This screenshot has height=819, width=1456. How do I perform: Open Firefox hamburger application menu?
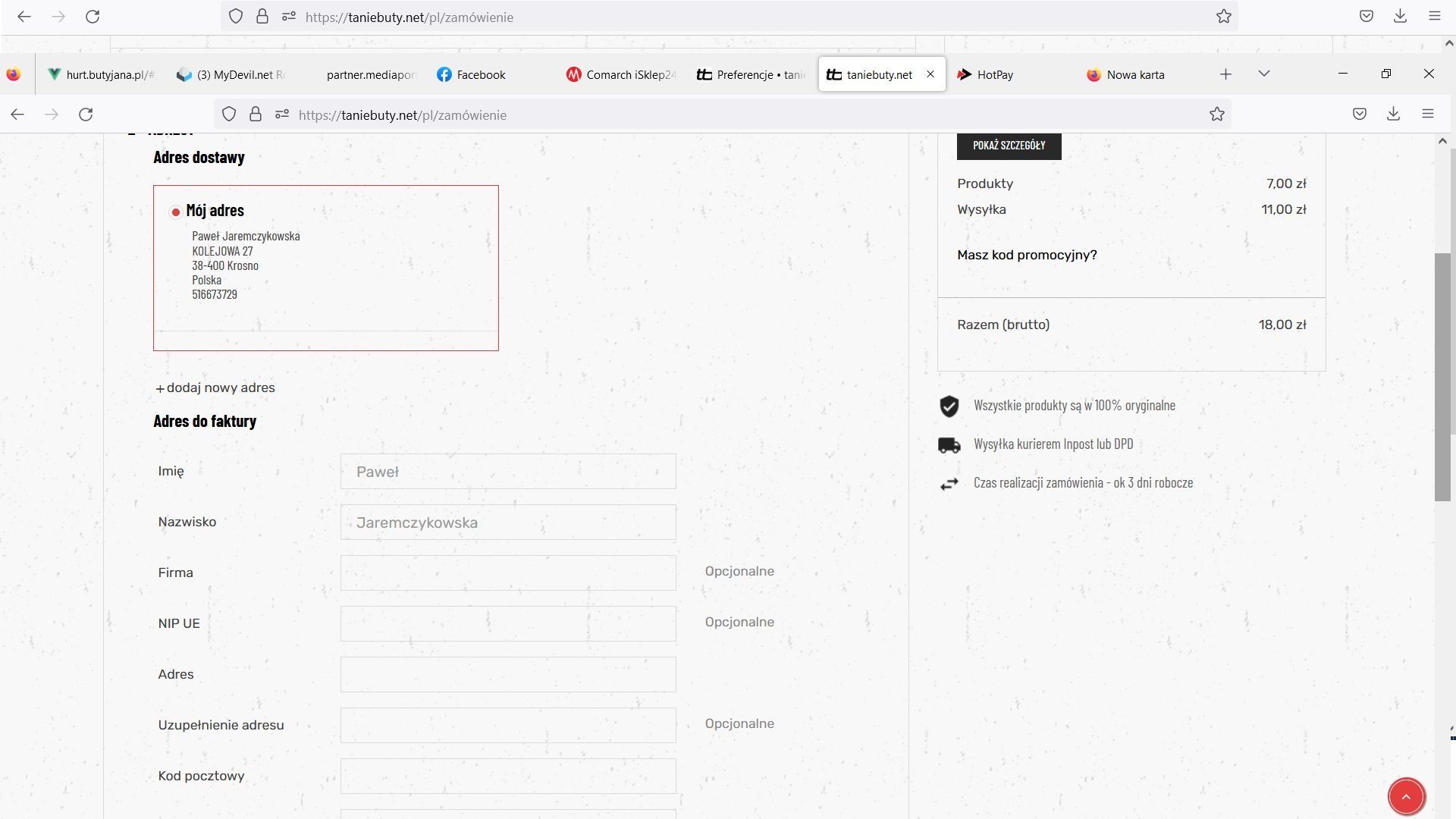tap(1427, 115)
